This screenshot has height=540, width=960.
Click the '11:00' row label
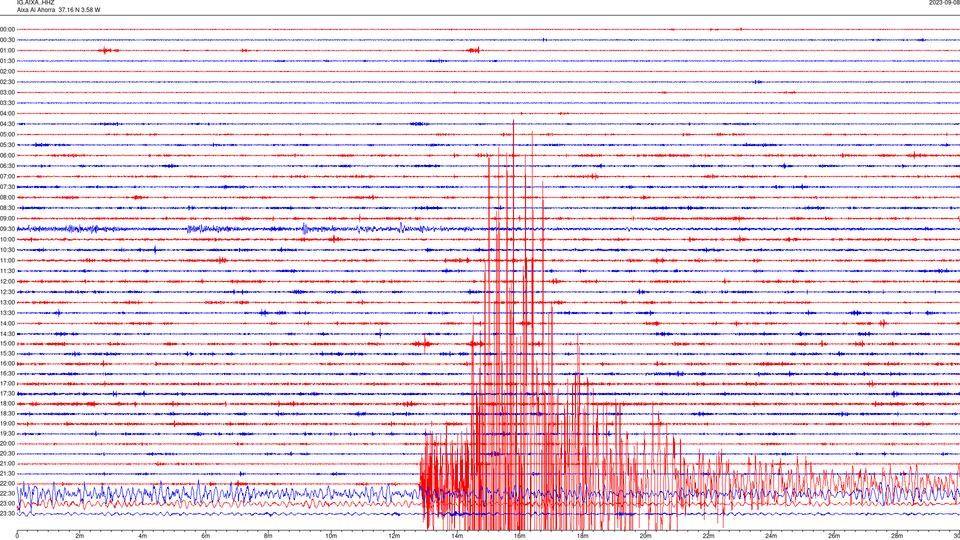[7, 261]
